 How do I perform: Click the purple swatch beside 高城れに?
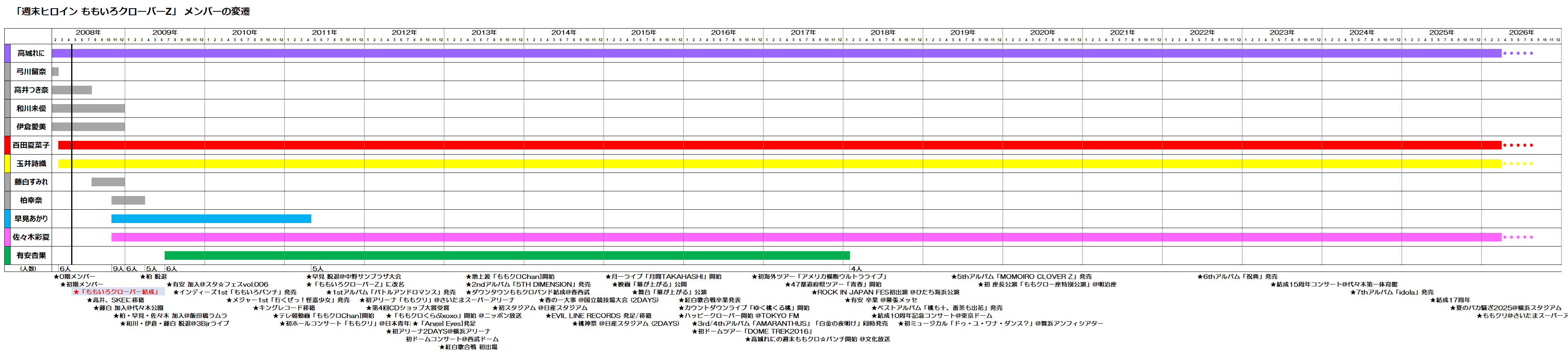(7, 53)
